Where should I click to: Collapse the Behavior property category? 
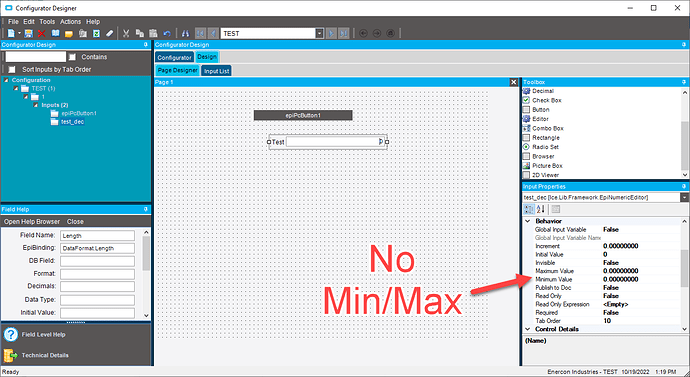(x=528, y=221)
